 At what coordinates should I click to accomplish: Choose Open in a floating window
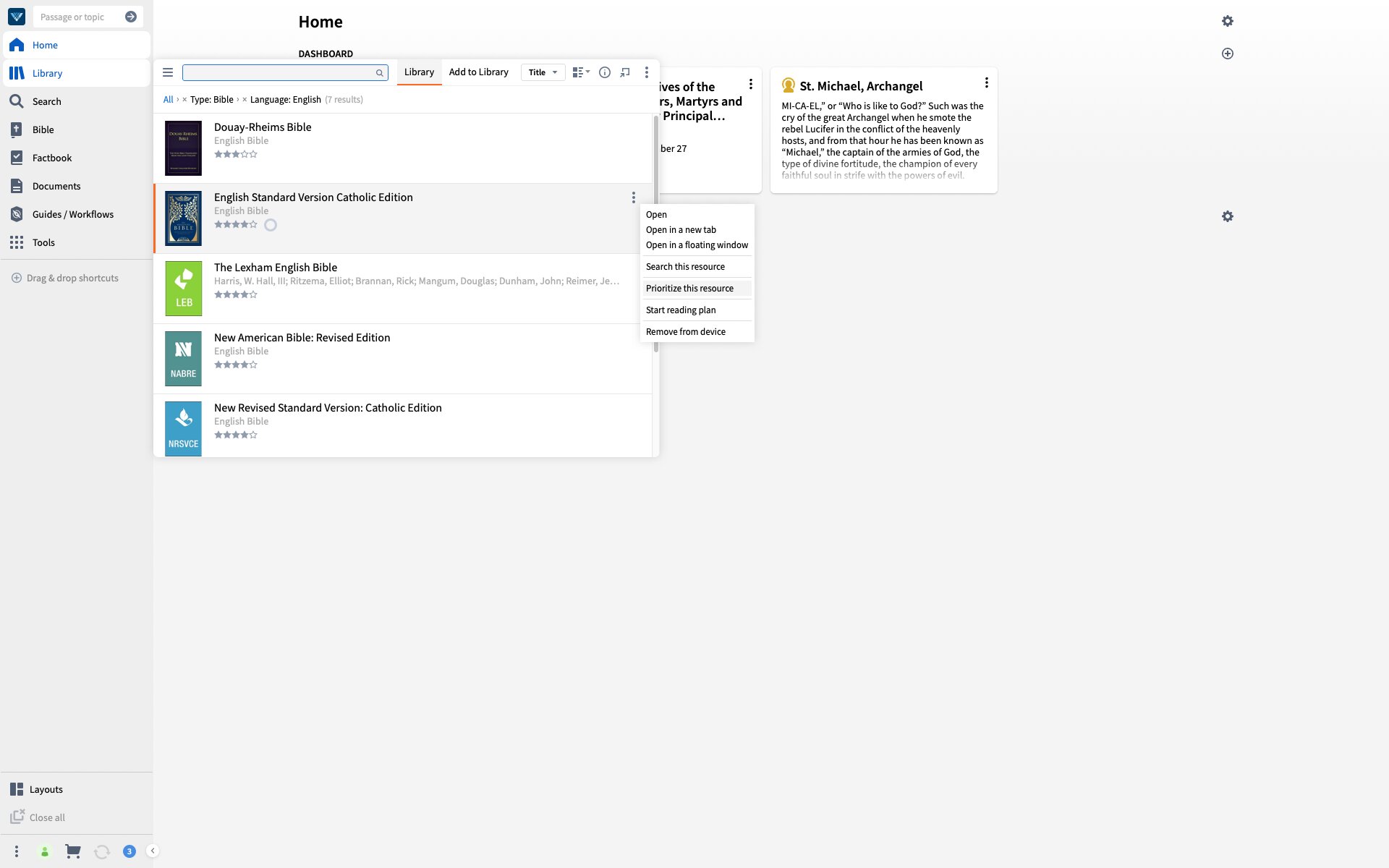(697, 245)
